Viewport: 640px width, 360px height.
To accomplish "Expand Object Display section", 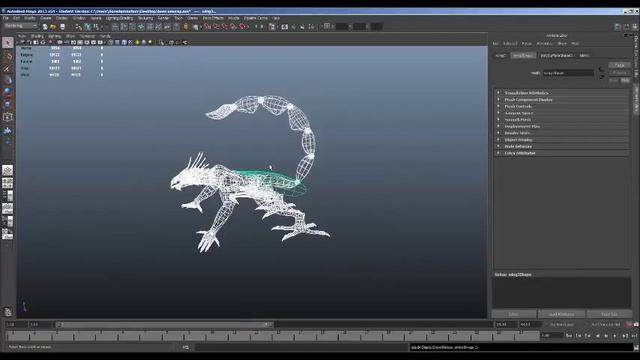I will (x=561, y=140).
